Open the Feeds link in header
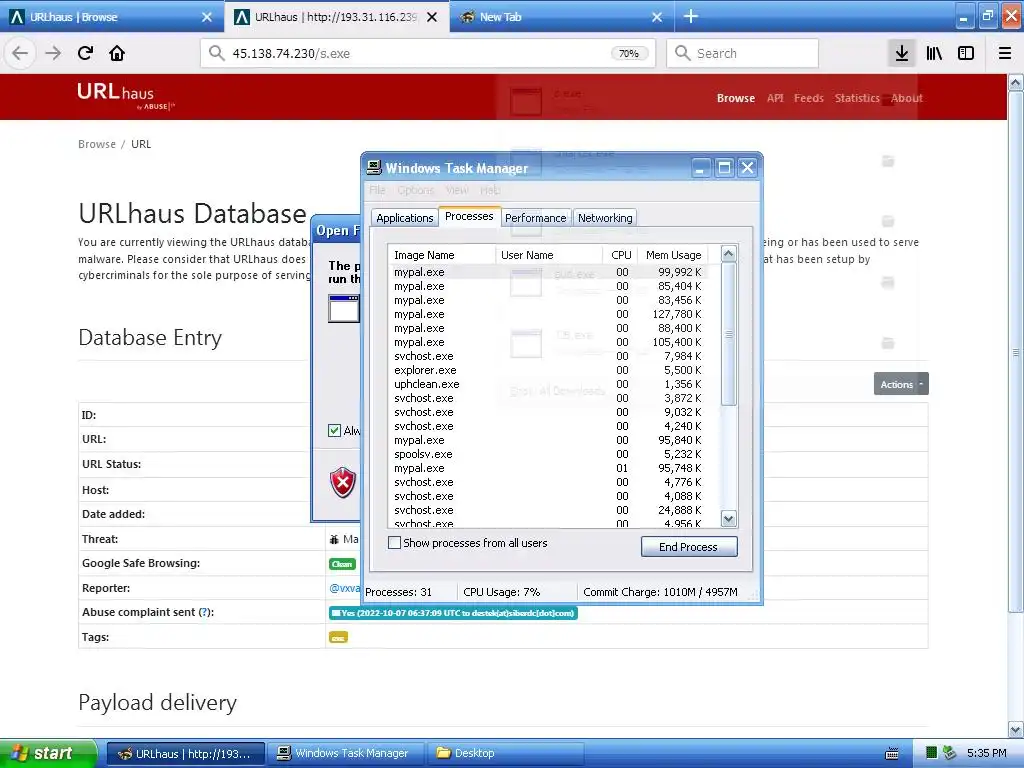This screenshot has width=1024, height=768. click(x=808, y=98)
